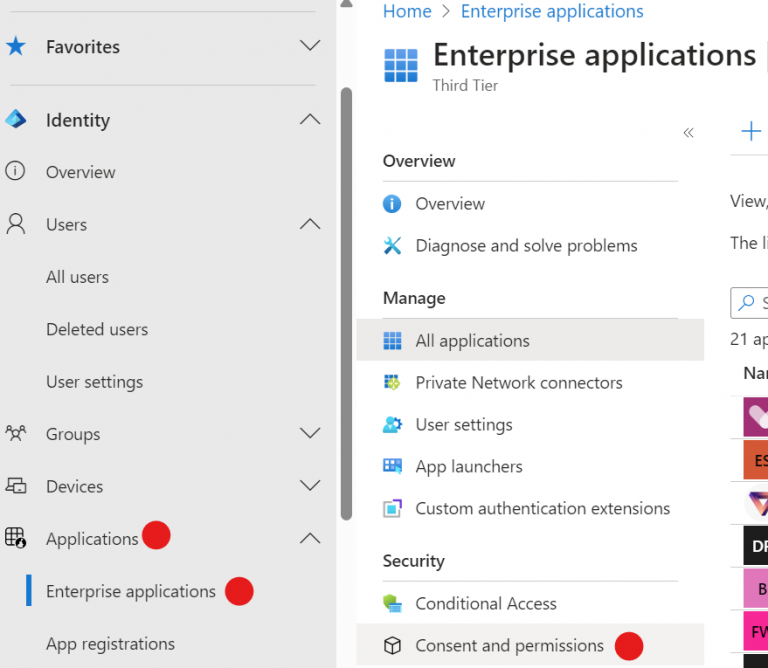Click the Conditional Access shield icon
Viewport: 768px width, 668px height.
pyautogui.click(x=393, y=604)
